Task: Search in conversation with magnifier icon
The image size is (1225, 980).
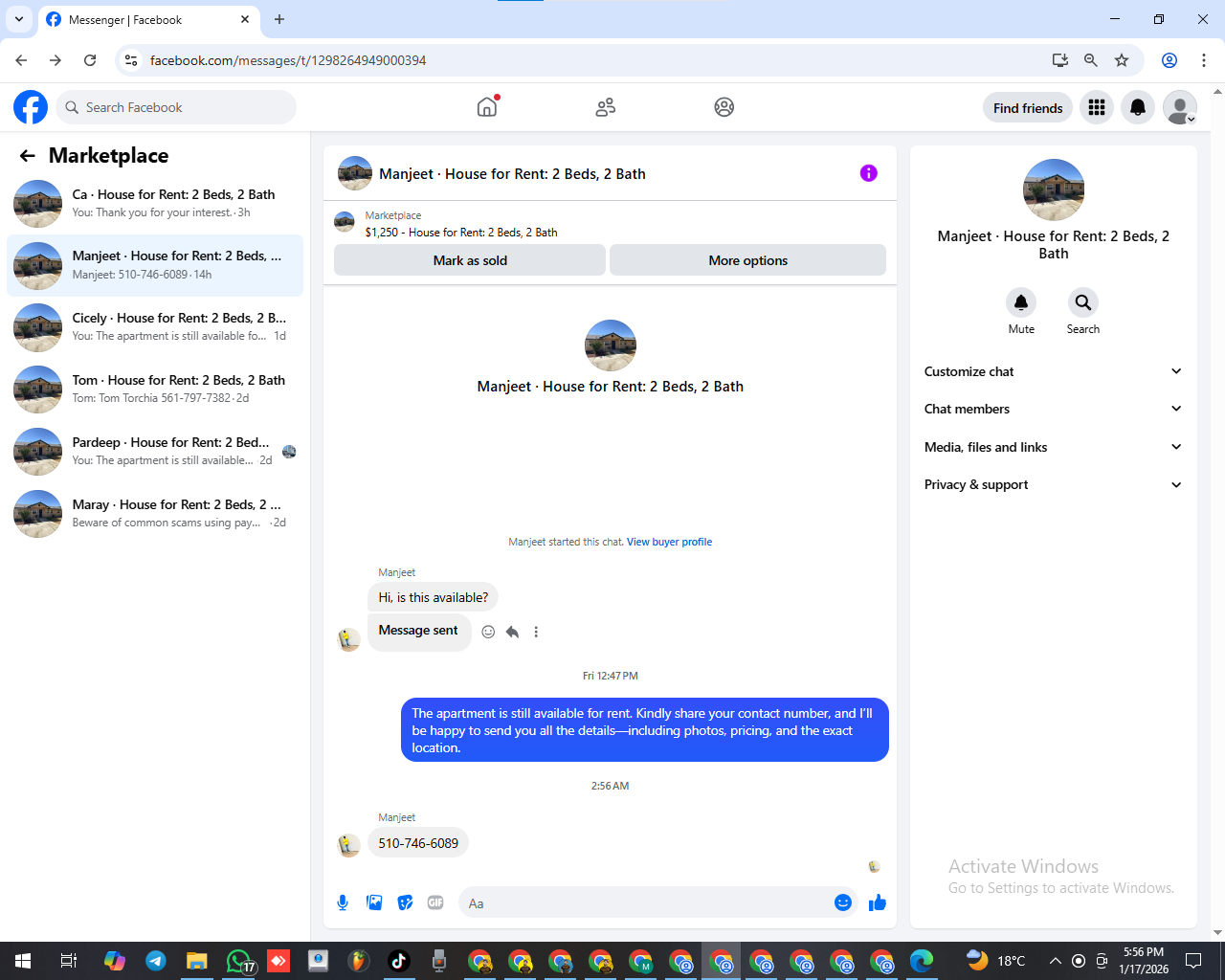Action: (1082, 302)
